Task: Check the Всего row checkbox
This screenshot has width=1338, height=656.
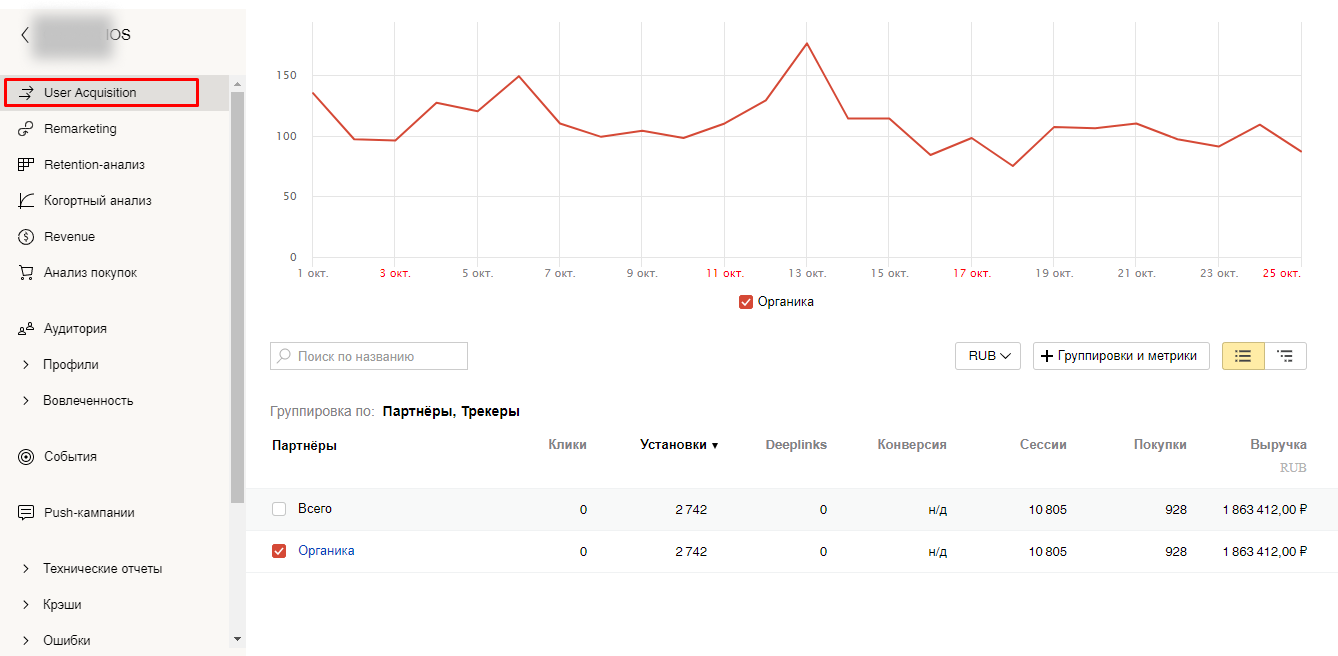Action: [x=279, y=509]
